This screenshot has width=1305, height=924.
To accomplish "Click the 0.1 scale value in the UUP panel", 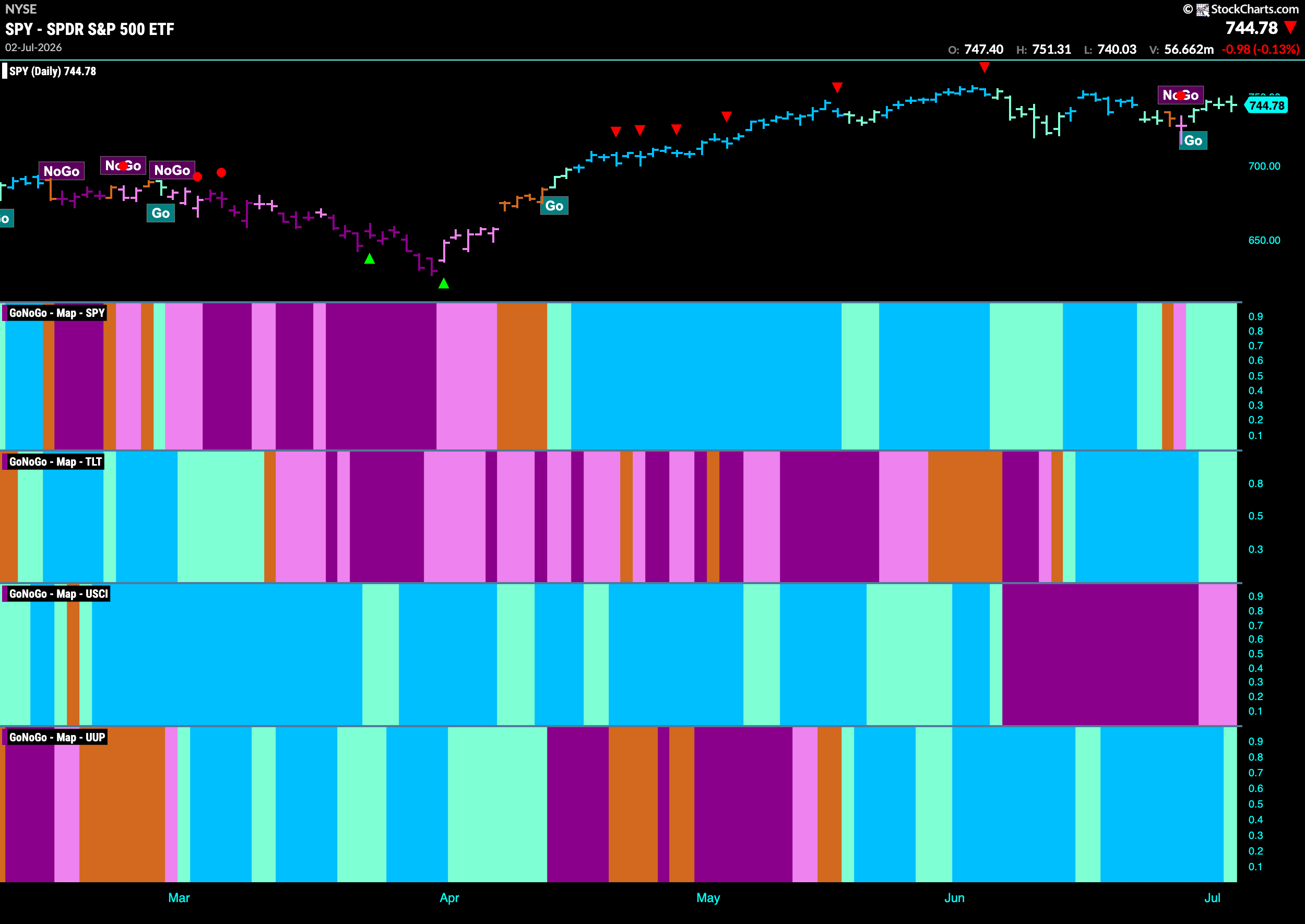I will coord(1255,867).
